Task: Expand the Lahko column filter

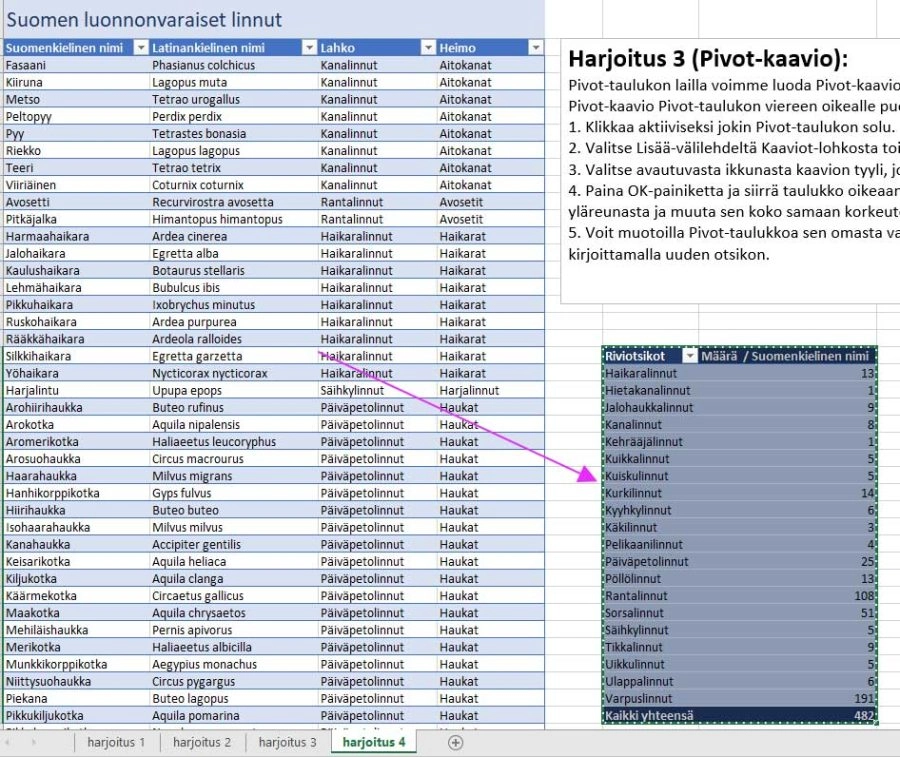Action: [x=428, y=48]
